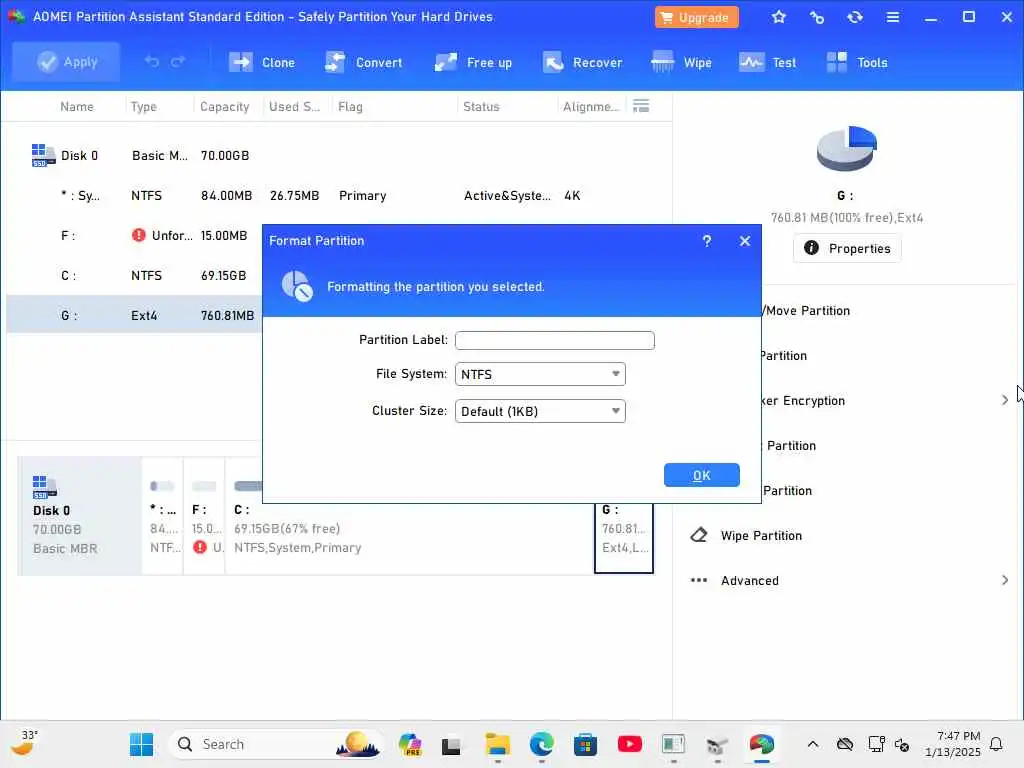Screen dimensions: 1024x768
Task: Open Copilot preview from taskbar
Action: tap(410, 744)
